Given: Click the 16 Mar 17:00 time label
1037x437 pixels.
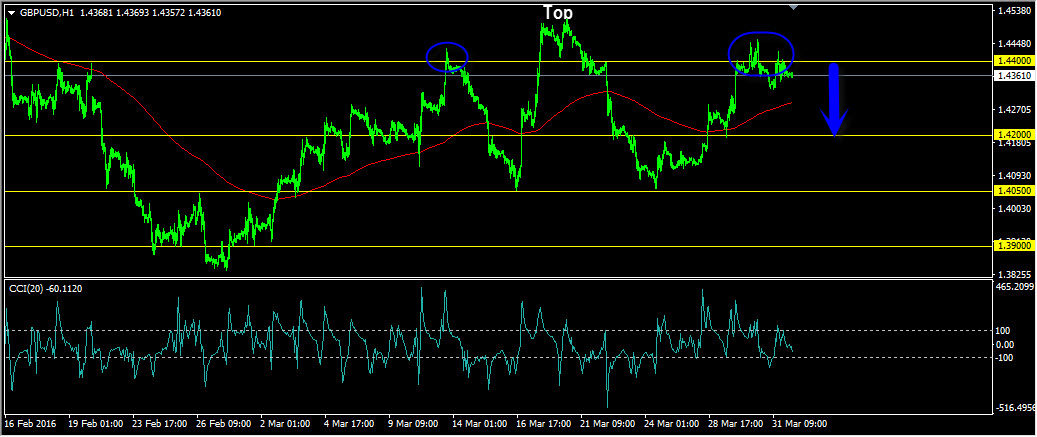Looking at the screenshot, I should [544, 423].
